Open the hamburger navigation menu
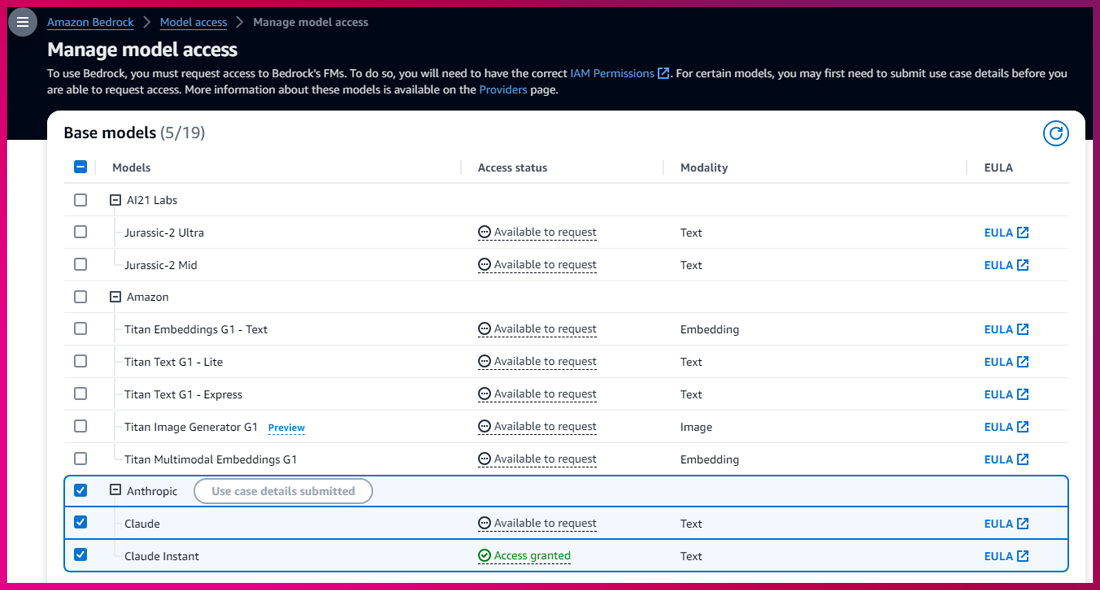 [x=22, y=22]
